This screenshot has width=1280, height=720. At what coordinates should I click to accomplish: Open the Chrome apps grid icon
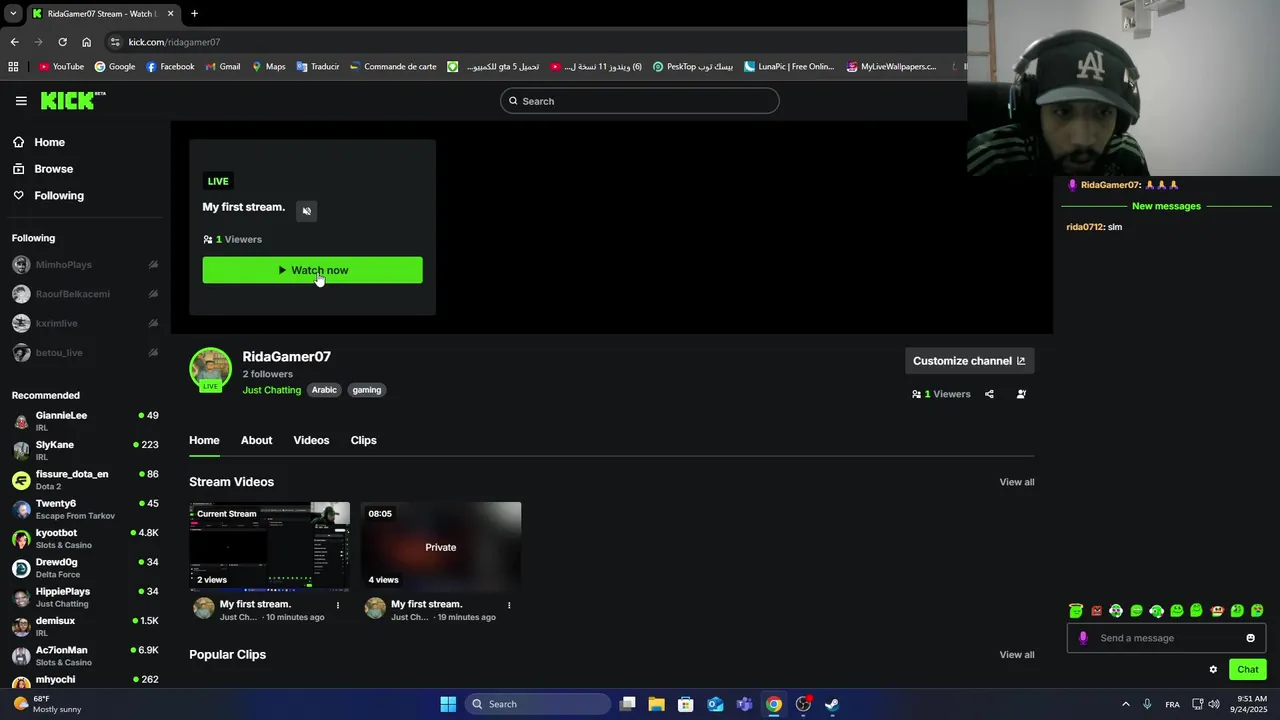tap(13, 67)
